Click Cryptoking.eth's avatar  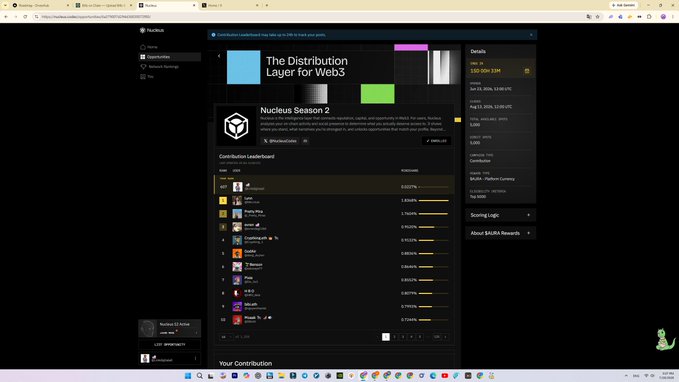pos(237,240)
